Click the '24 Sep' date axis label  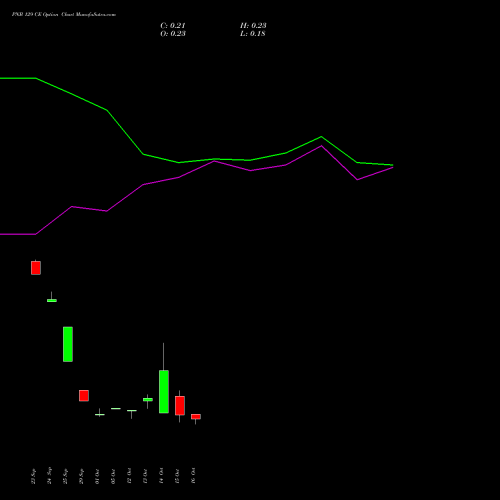pyautogui.click(x=49, y=475)
